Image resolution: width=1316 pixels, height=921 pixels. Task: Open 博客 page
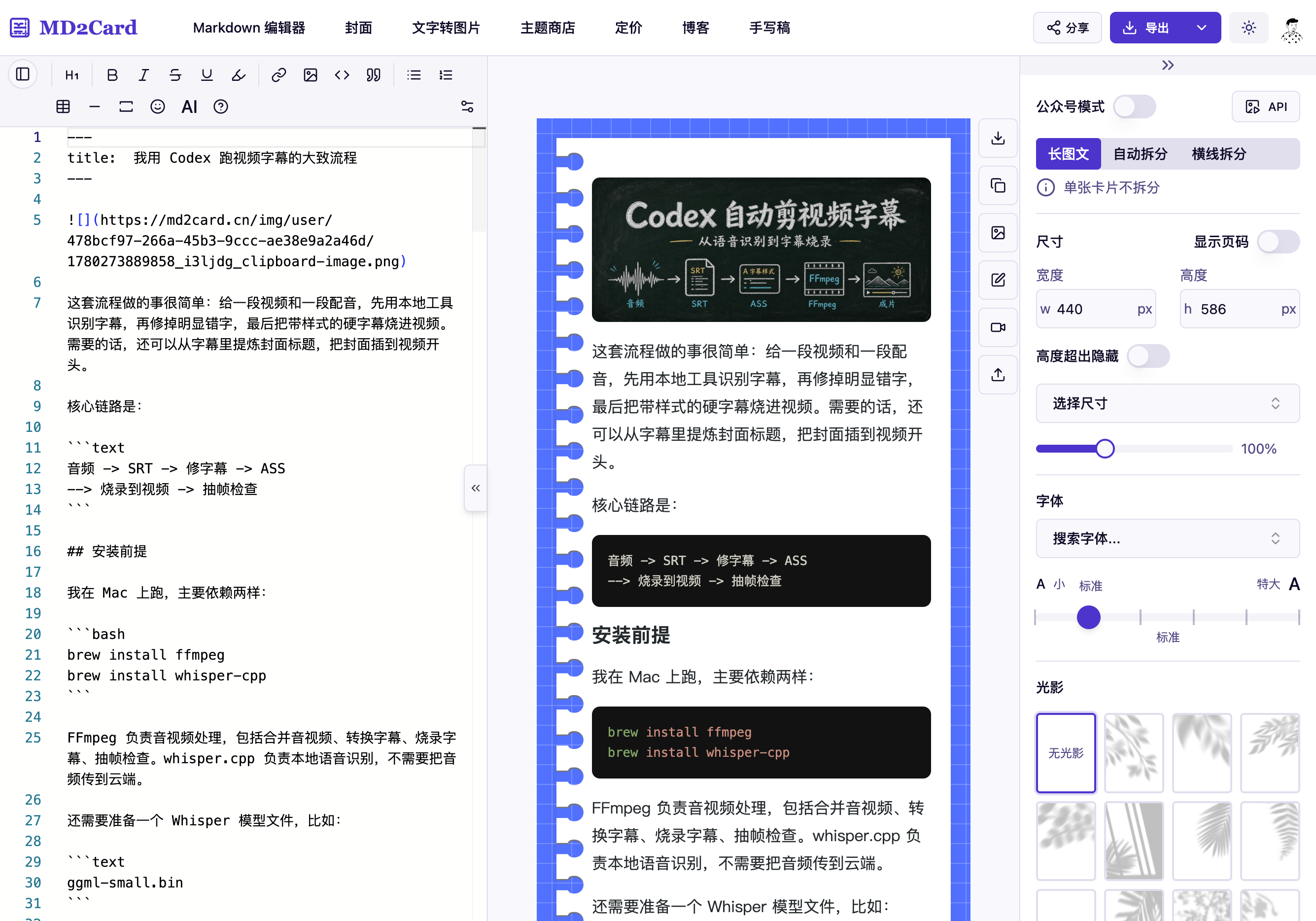pos(696,28)
